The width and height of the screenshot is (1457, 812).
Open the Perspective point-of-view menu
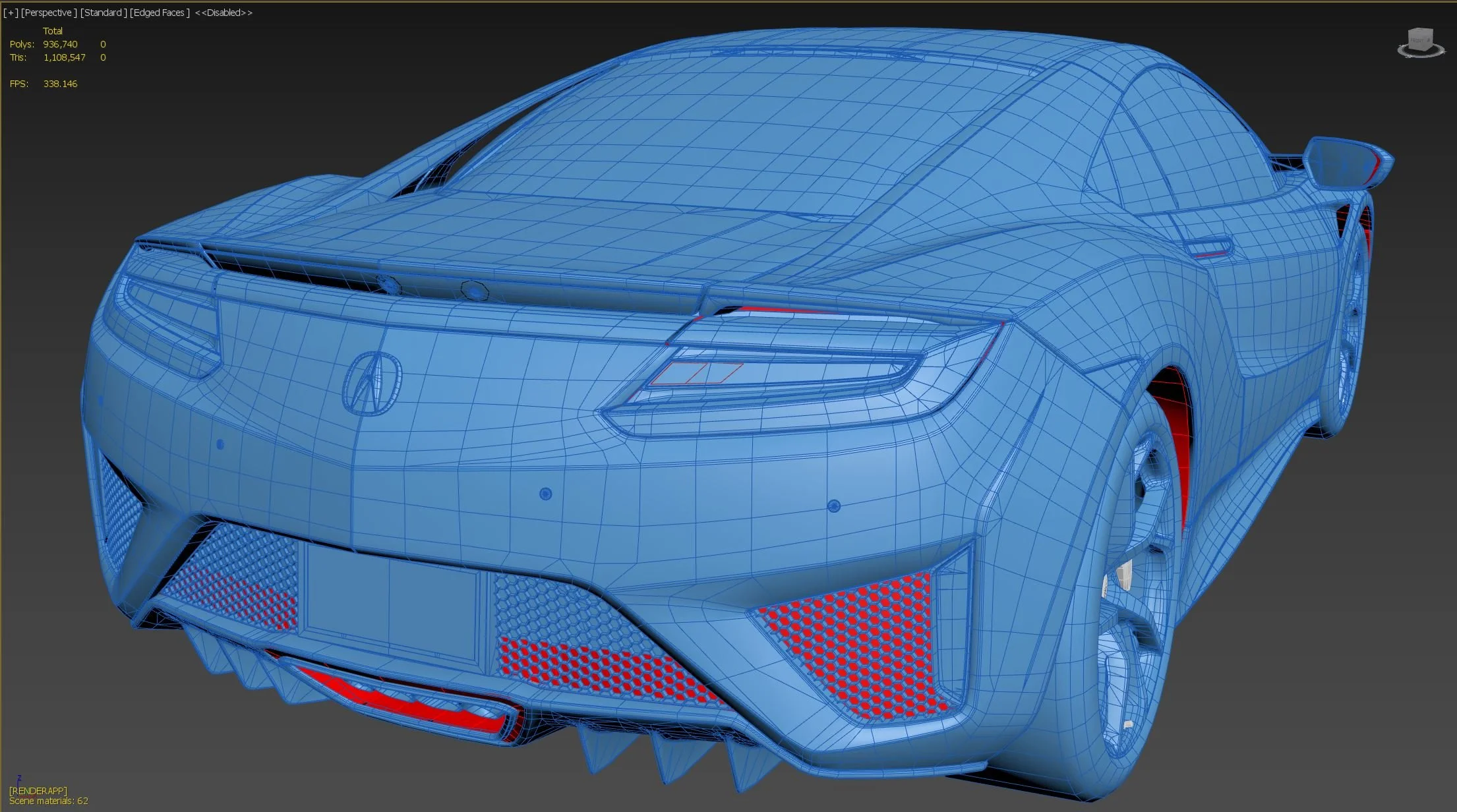pos(49,13)
